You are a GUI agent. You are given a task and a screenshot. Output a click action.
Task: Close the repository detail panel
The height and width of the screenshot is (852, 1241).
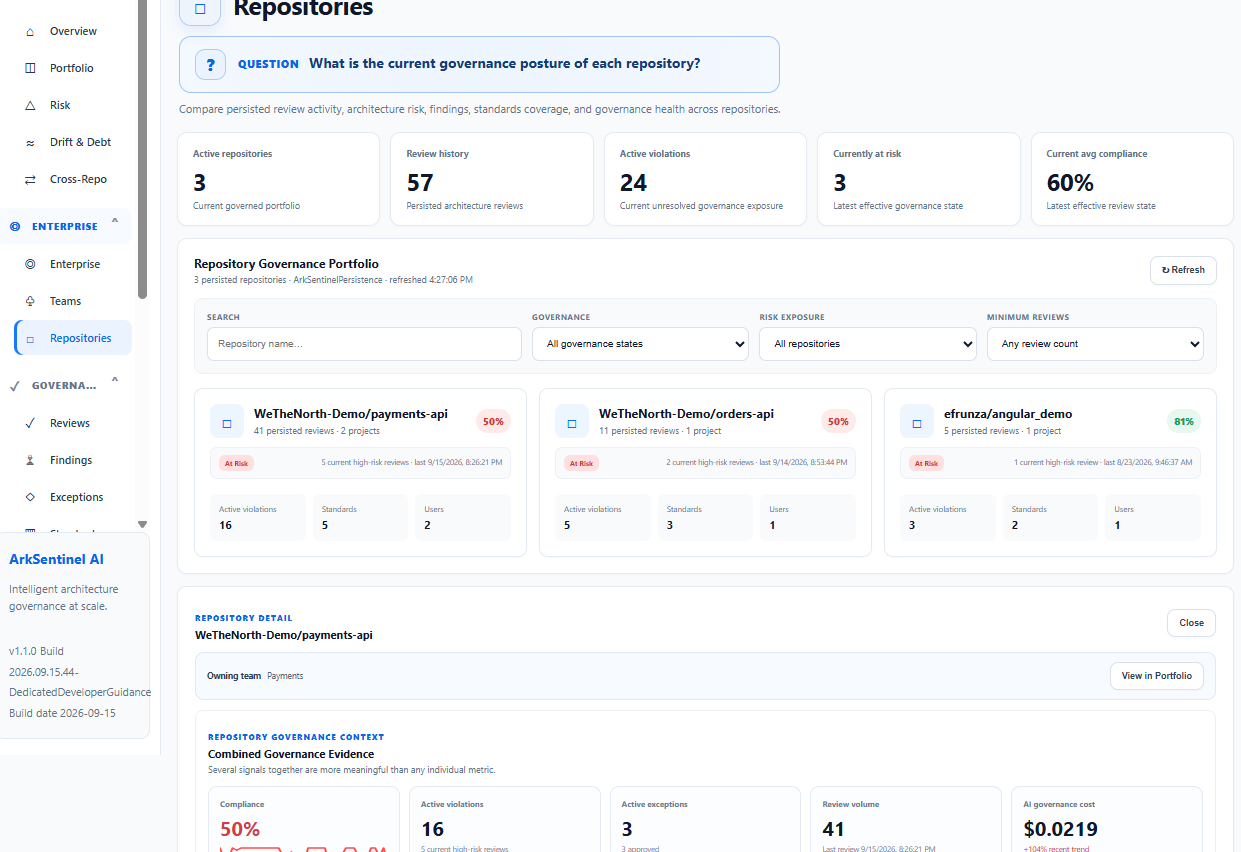click(1191, 623)
